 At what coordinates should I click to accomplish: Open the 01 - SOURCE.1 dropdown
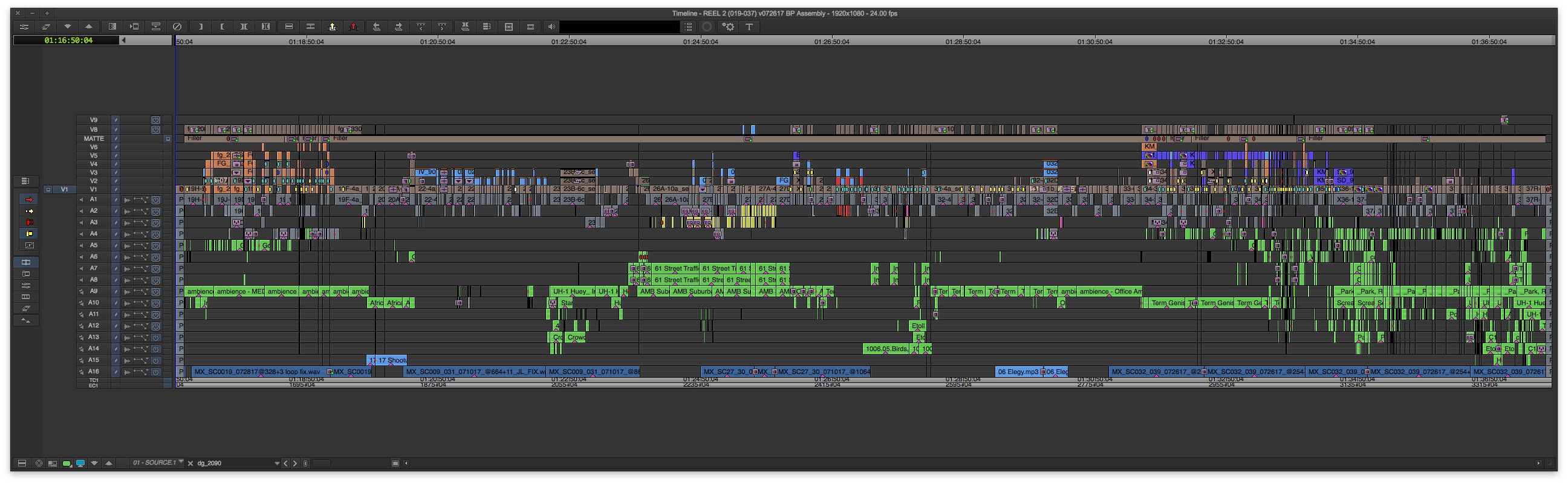pos(158,463)
